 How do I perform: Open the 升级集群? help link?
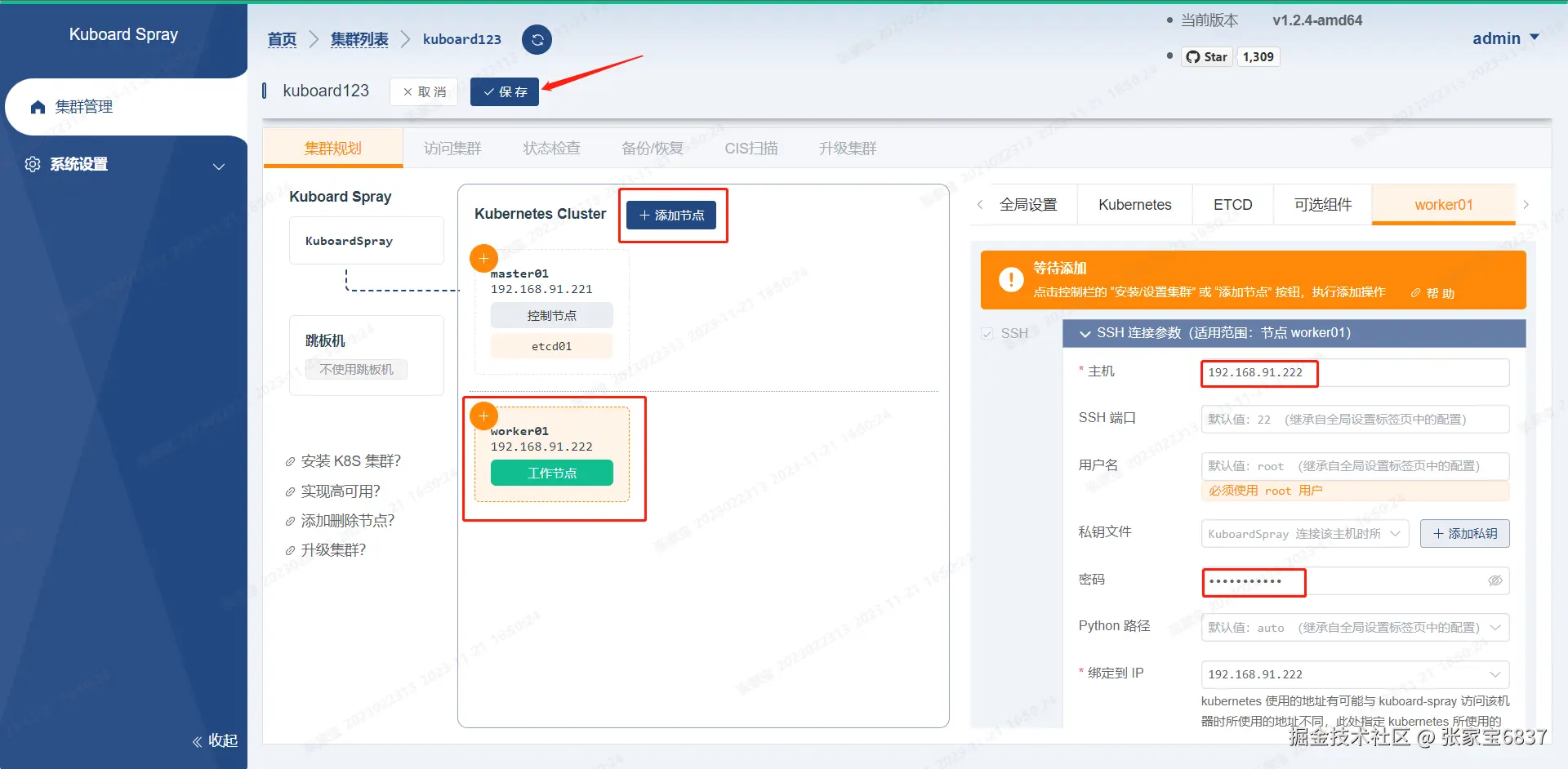tap(325, 549)
